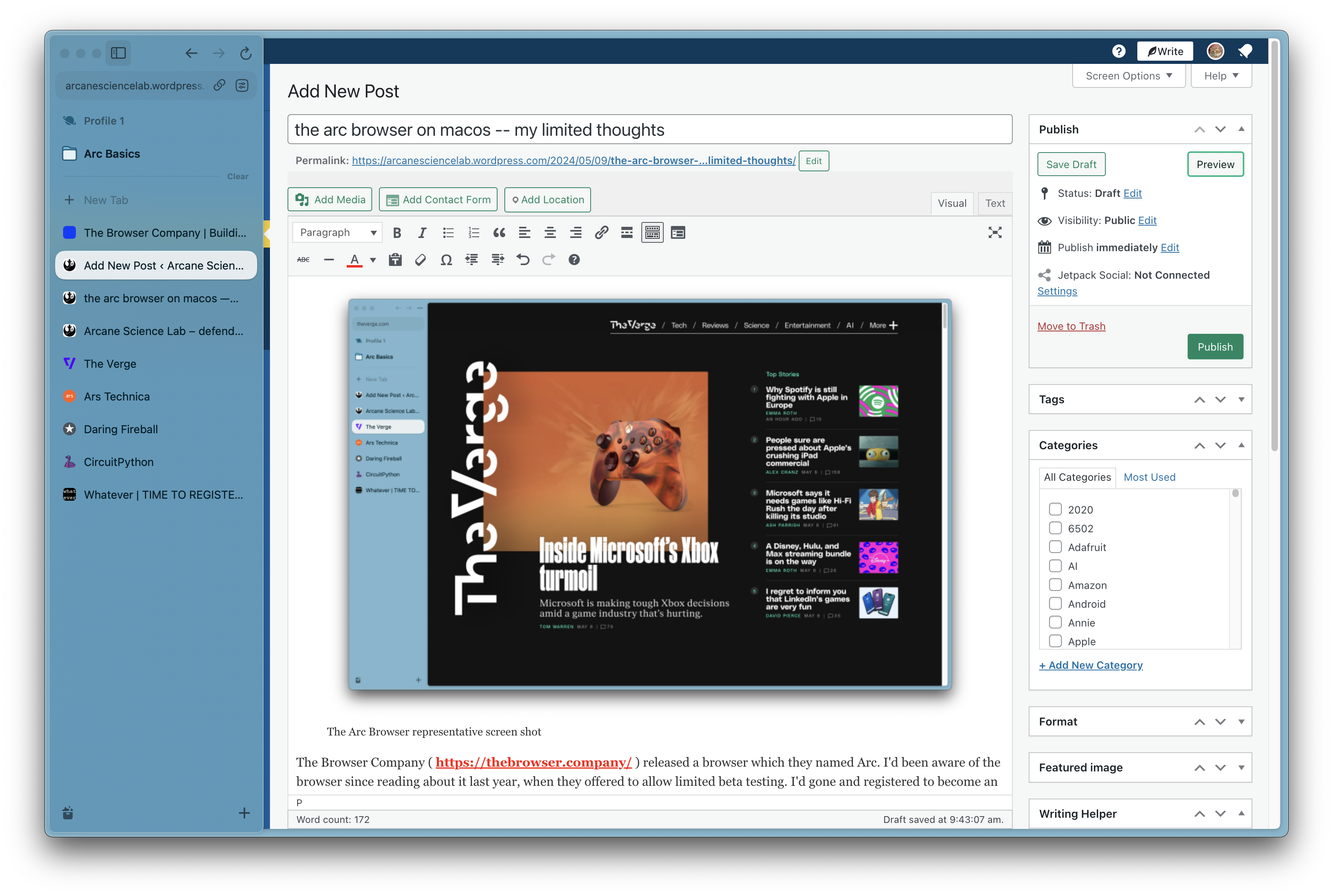
Task: Check the Apple category
Action: (x=1055, y=641)
